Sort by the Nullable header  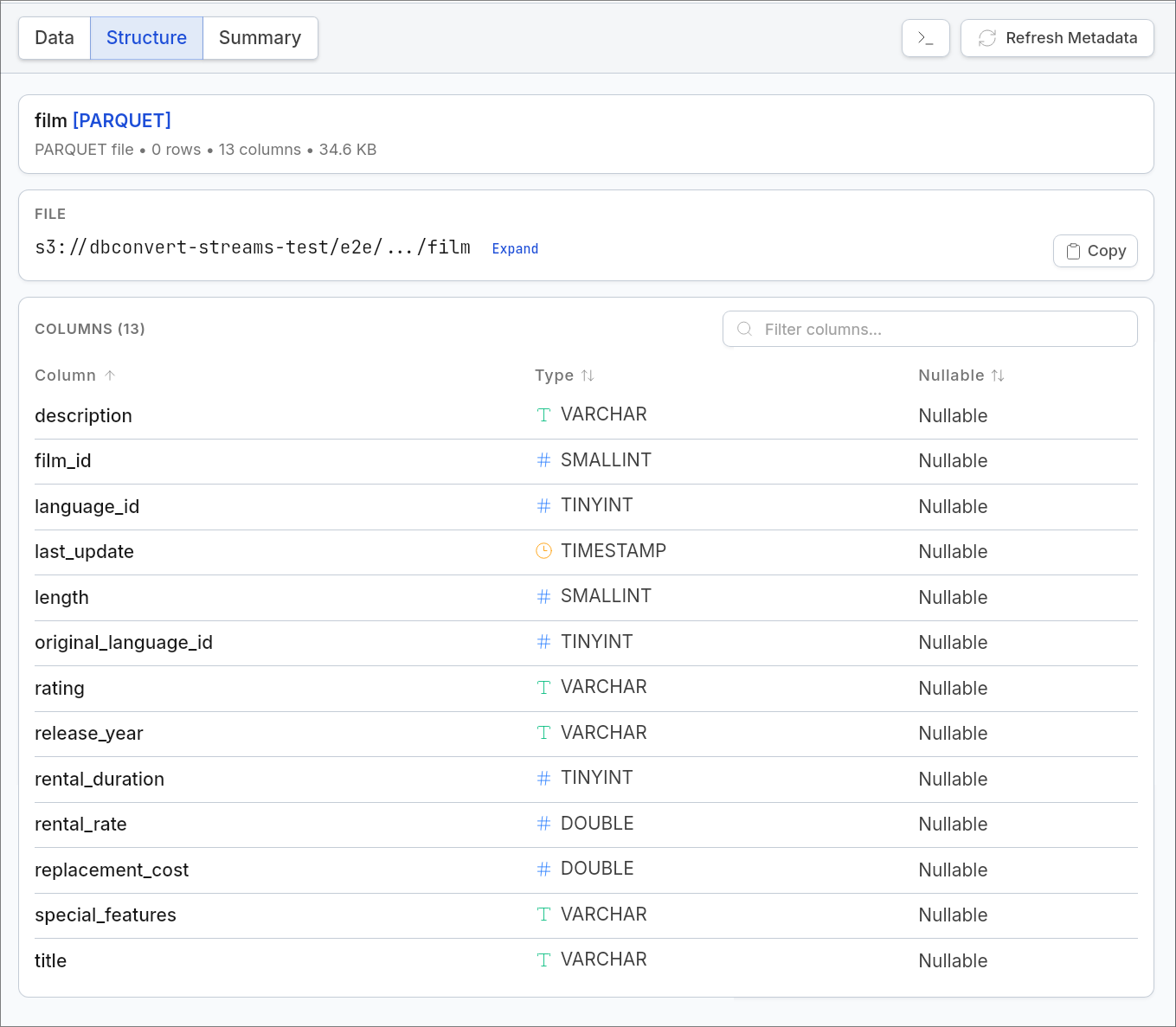click(961, 375)
